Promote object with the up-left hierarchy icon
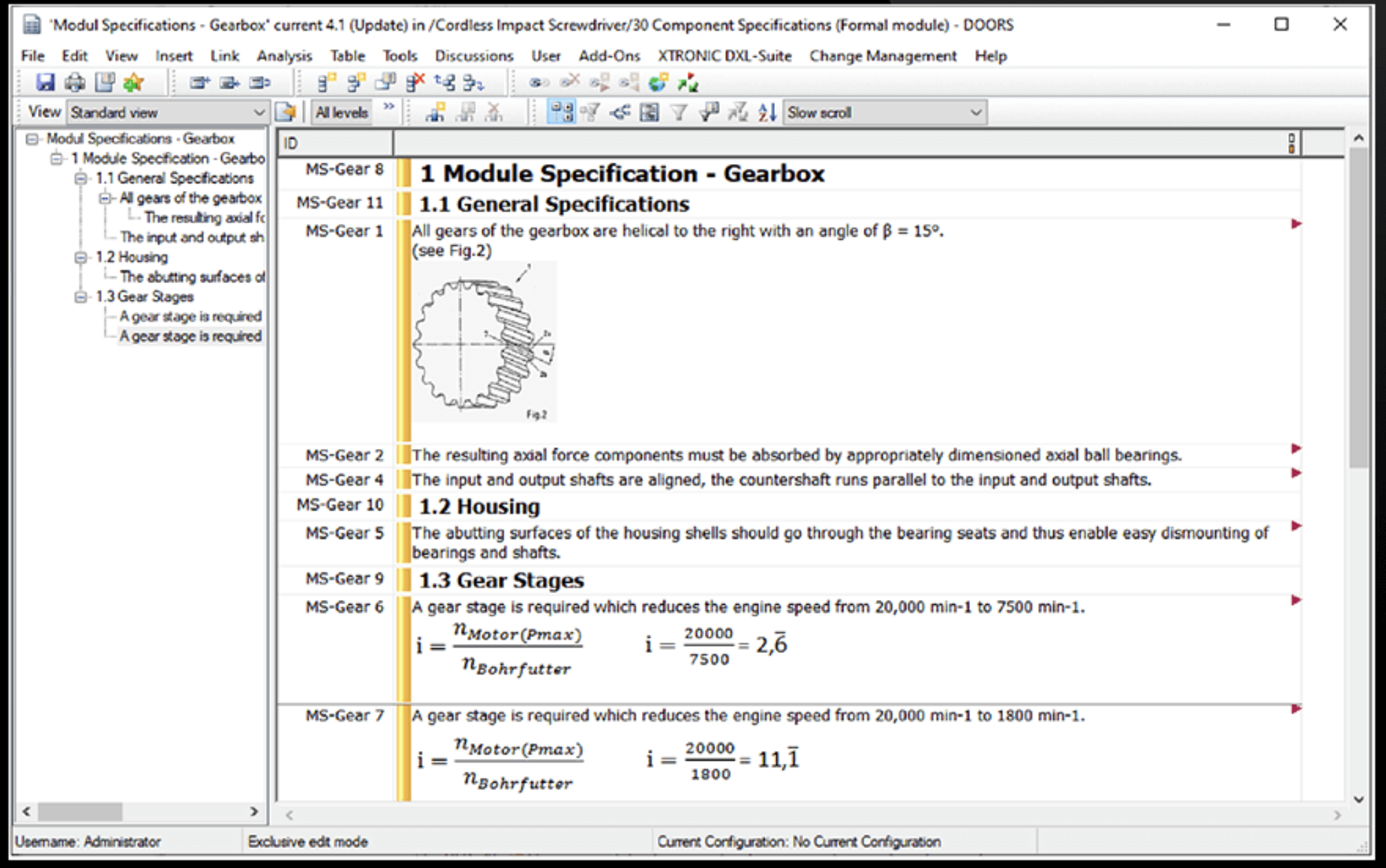The image size is (1386, 868). coord(445,83)
